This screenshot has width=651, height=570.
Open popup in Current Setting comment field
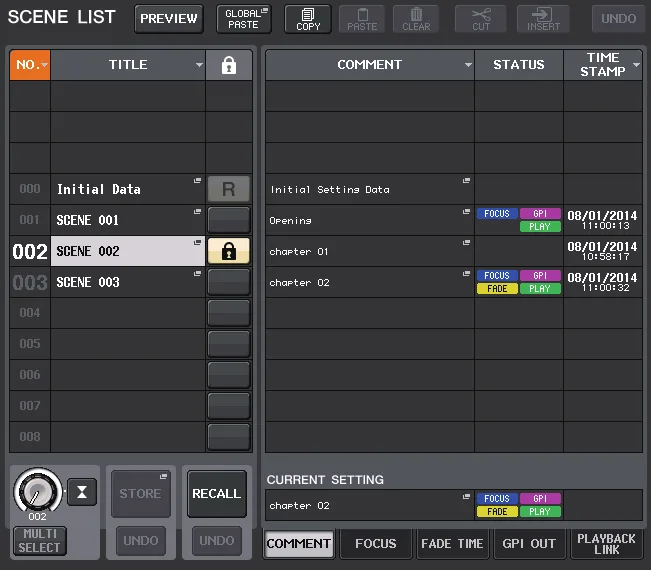466,497
